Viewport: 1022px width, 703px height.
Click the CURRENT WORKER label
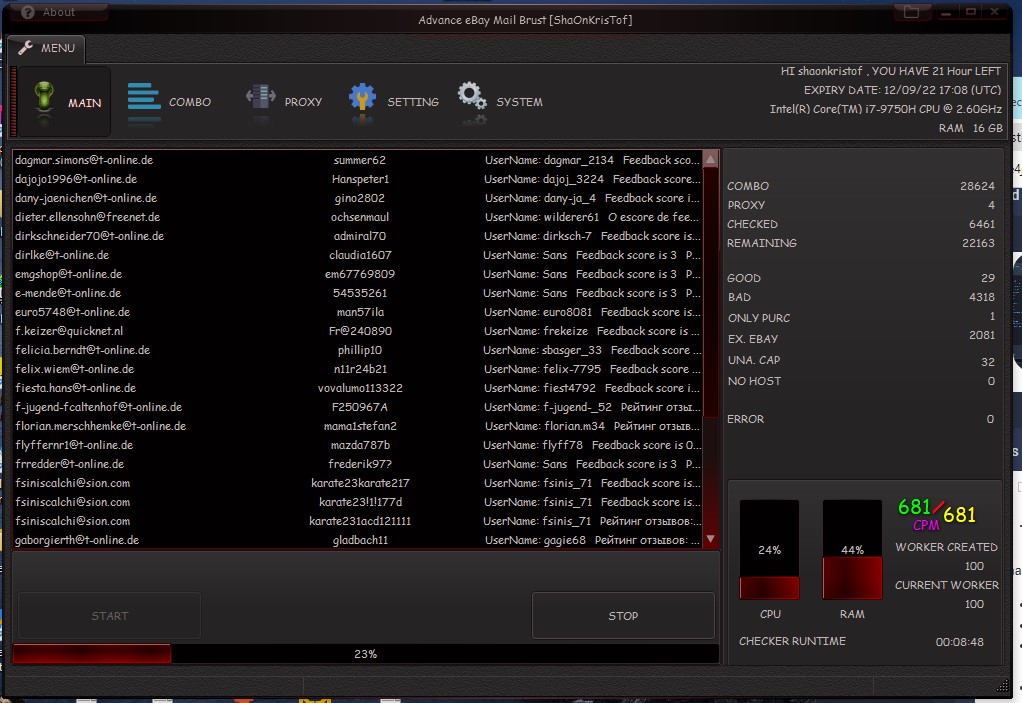click(x=946, y=584)
